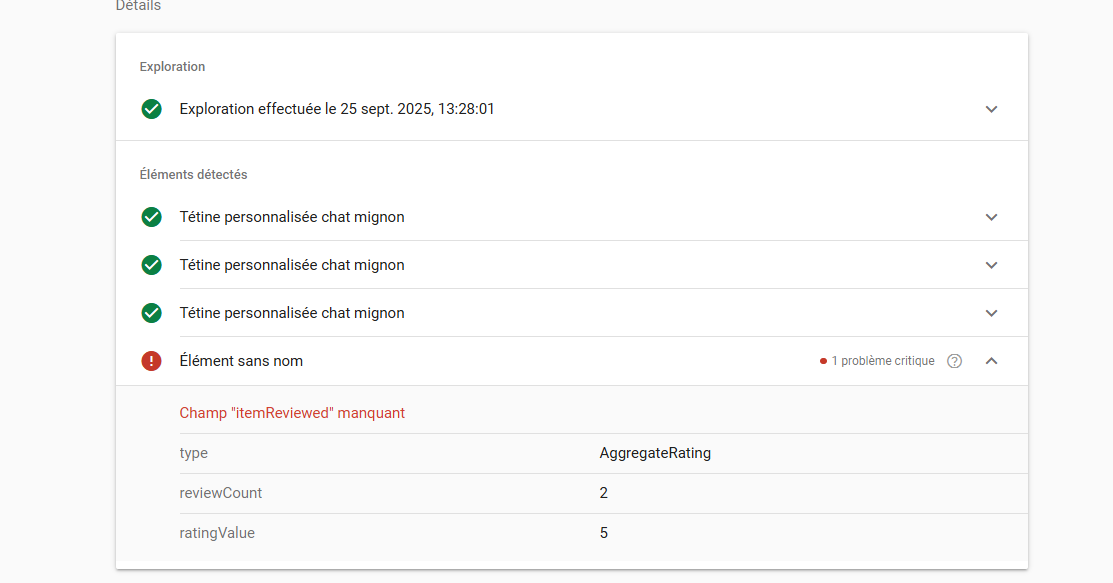Expand the second Tétine personnalisée chevron
Image resolution: width=1113 pixels, height=583 pixels.
point(991,265)
